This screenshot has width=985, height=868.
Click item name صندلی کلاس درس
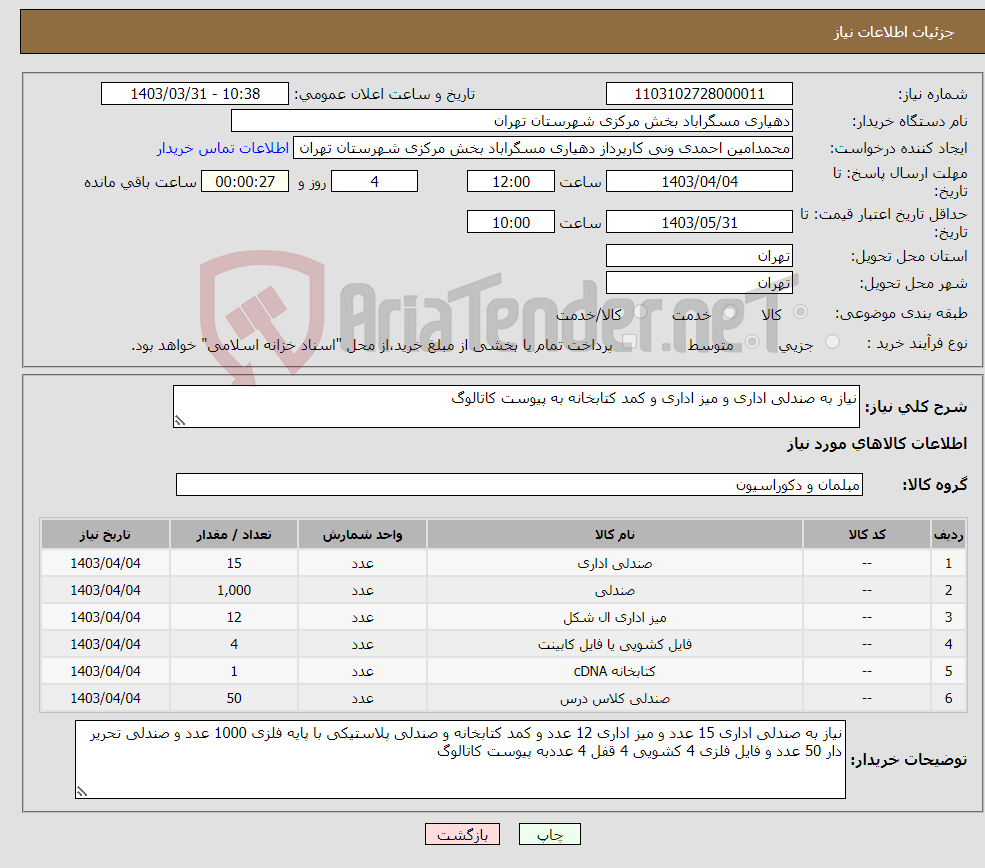point(615,698)
